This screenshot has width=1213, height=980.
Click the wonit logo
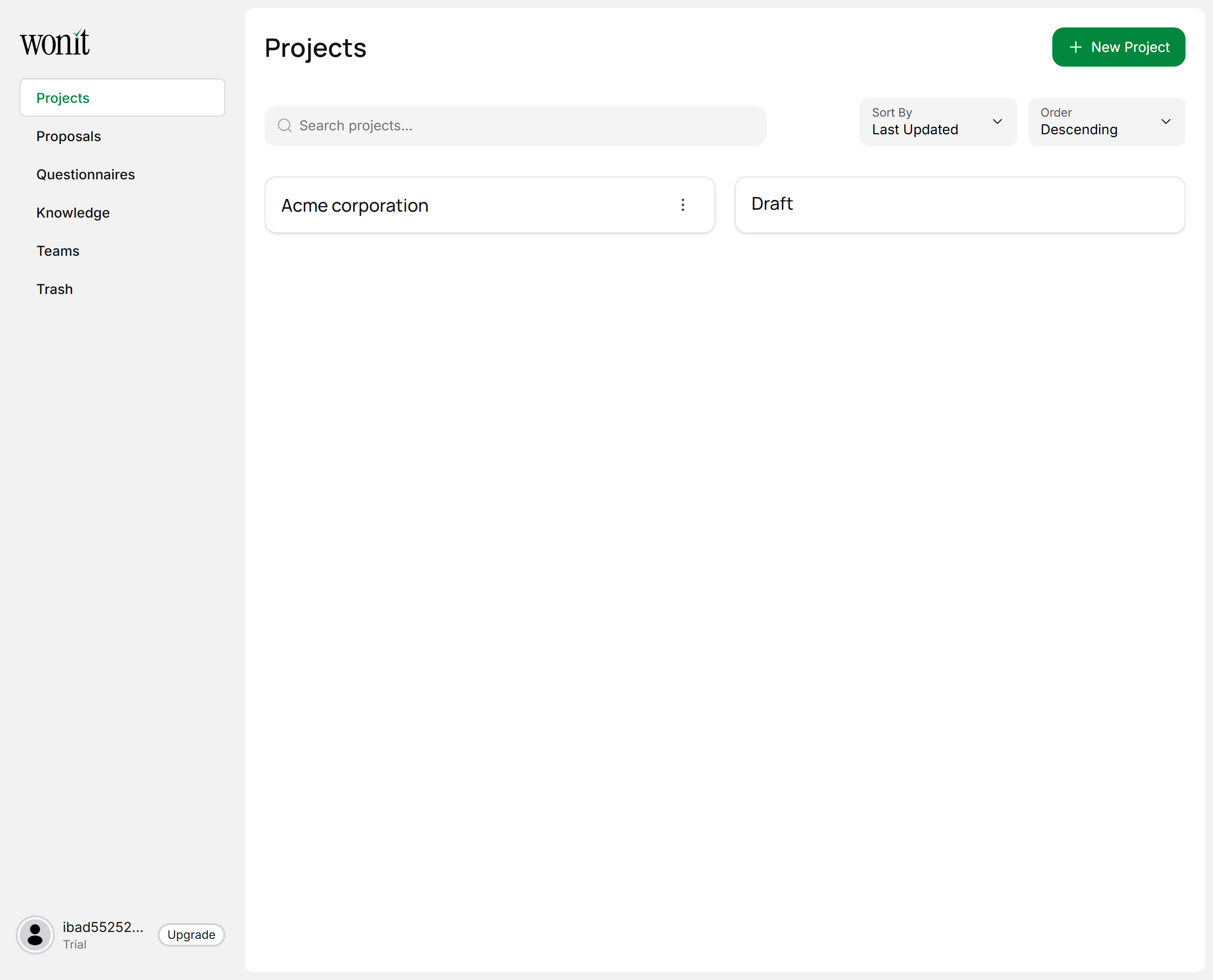pos(55,43)
